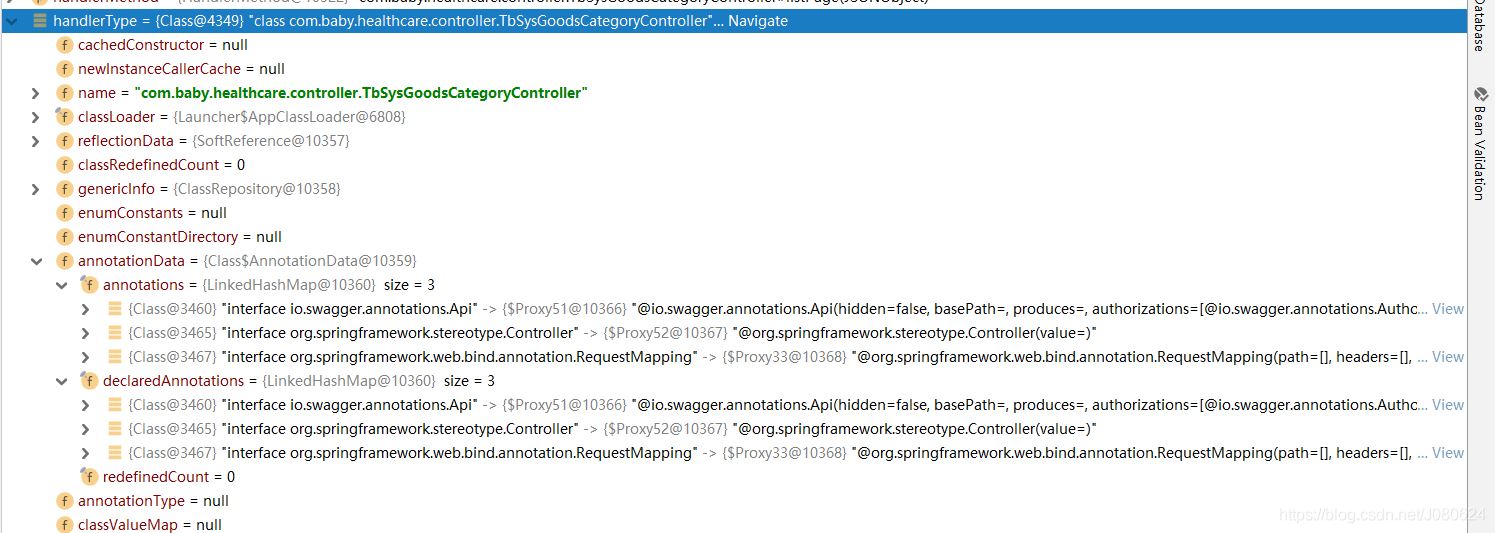Click map entry icon of declaredAnnotations RequestMapping row

point(115,453)
